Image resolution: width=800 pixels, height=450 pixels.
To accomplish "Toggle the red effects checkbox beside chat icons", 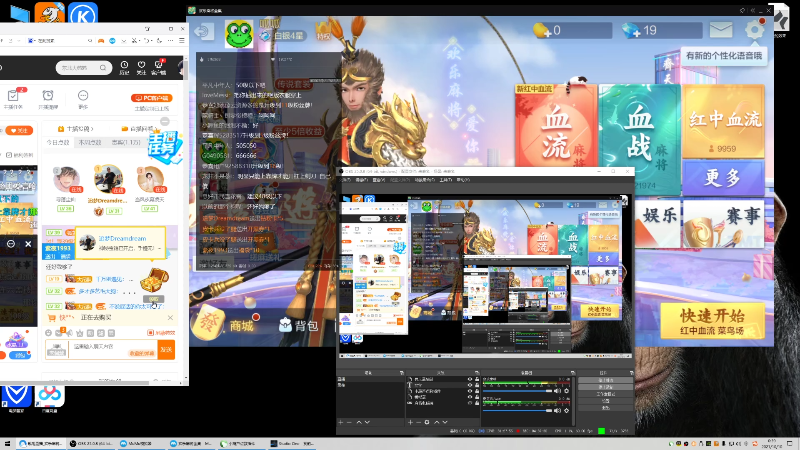I will tap(151, 333).
